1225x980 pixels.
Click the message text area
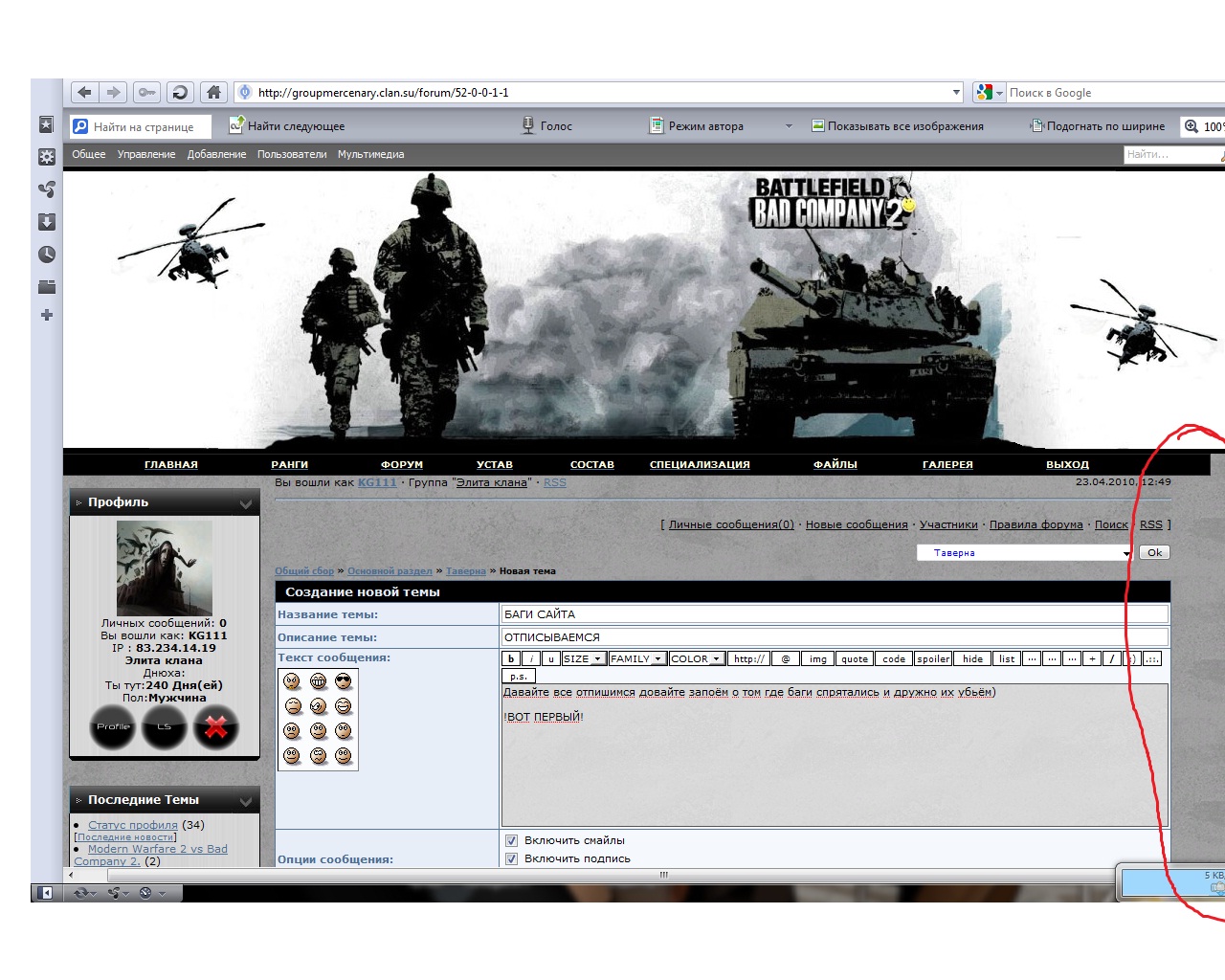coord(835,755)
